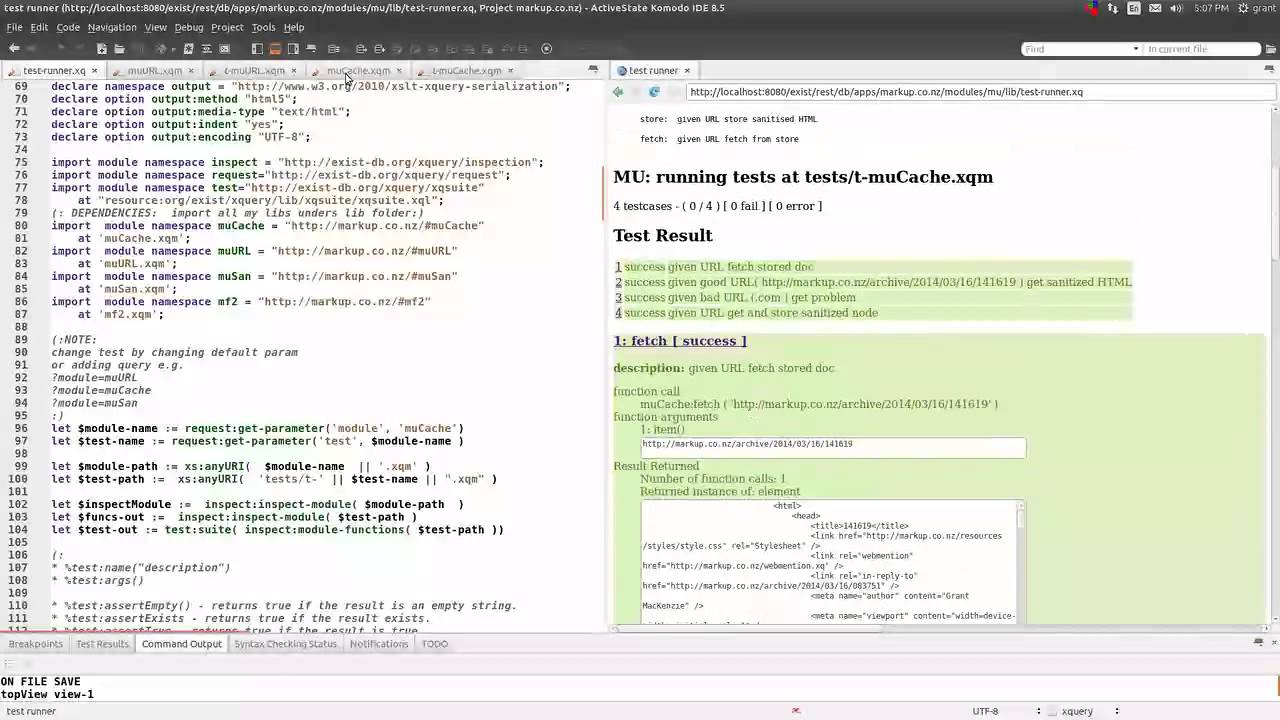Open the Breakpoints bottom panel tab
1280x720 pixels.
click(36, 644)
